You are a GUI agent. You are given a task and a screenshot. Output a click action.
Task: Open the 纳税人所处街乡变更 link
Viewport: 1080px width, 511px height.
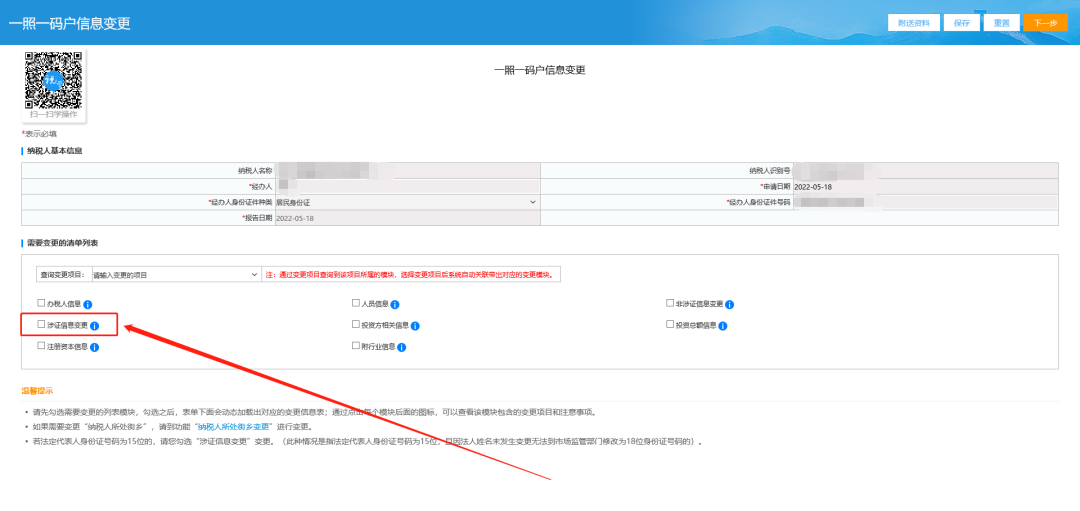pos(233,427)
